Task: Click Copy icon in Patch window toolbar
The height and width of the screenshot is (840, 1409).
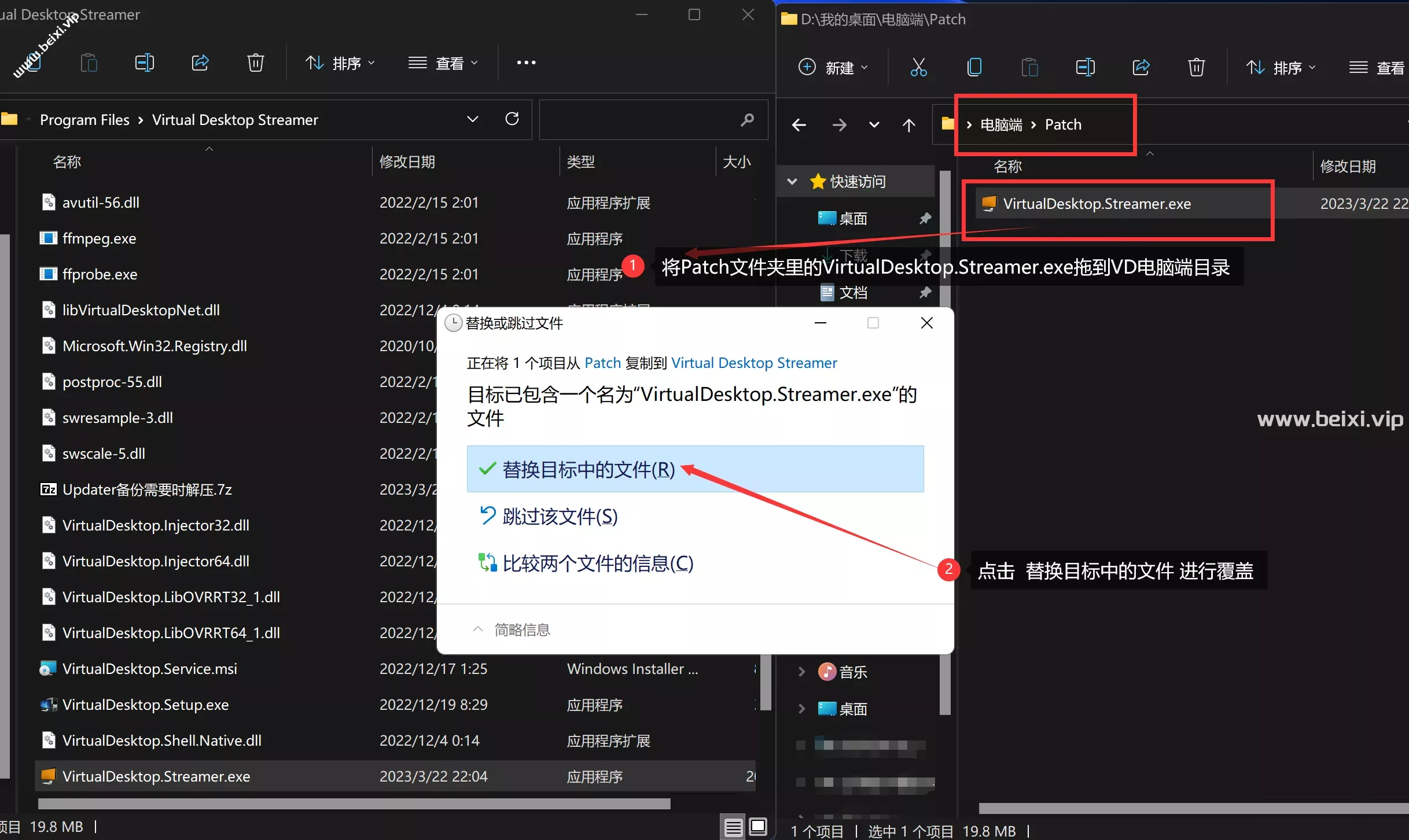Action: pos(974,67)
